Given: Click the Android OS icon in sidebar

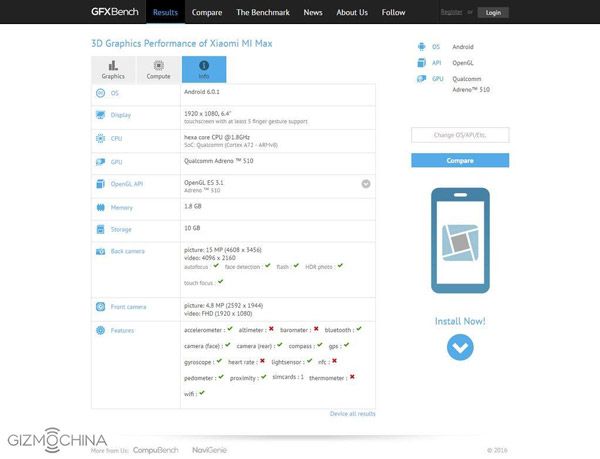Looking at the screenshot, I should (x=421, y=47).
